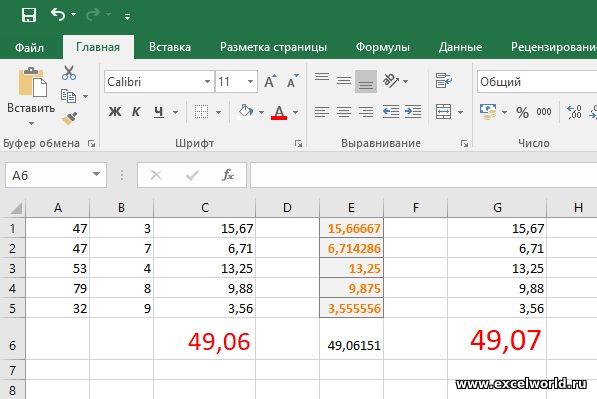The image size is (597, 399).
Task: Click the Wrap Text icon
Action: [x=444, y=81]
